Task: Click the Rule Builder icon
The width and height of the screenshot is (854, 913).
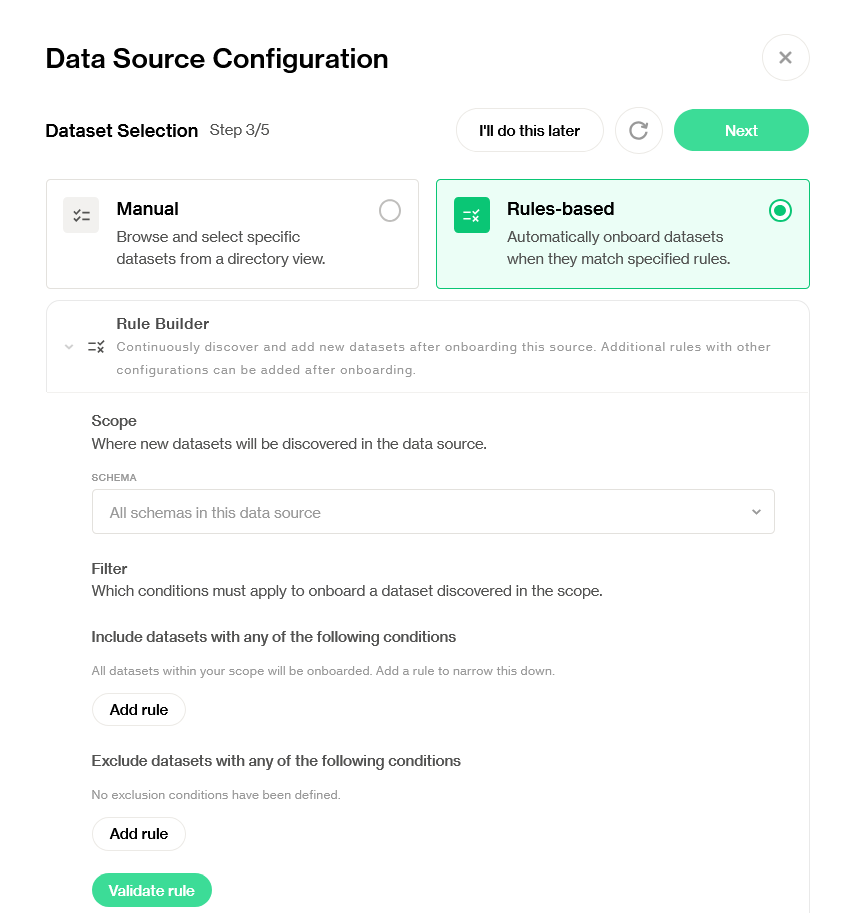Action: point(96,347)
